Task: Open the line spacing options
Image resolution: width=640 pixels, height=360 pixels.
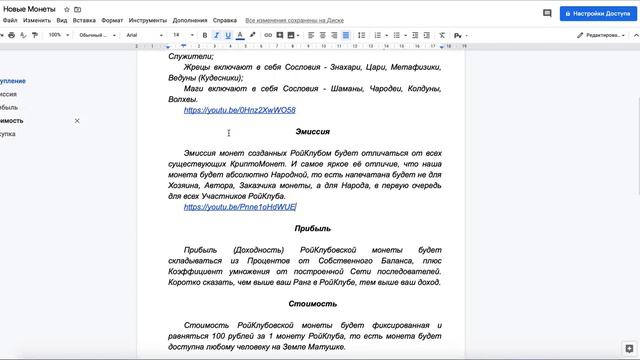Action: [x=361, y=36]
